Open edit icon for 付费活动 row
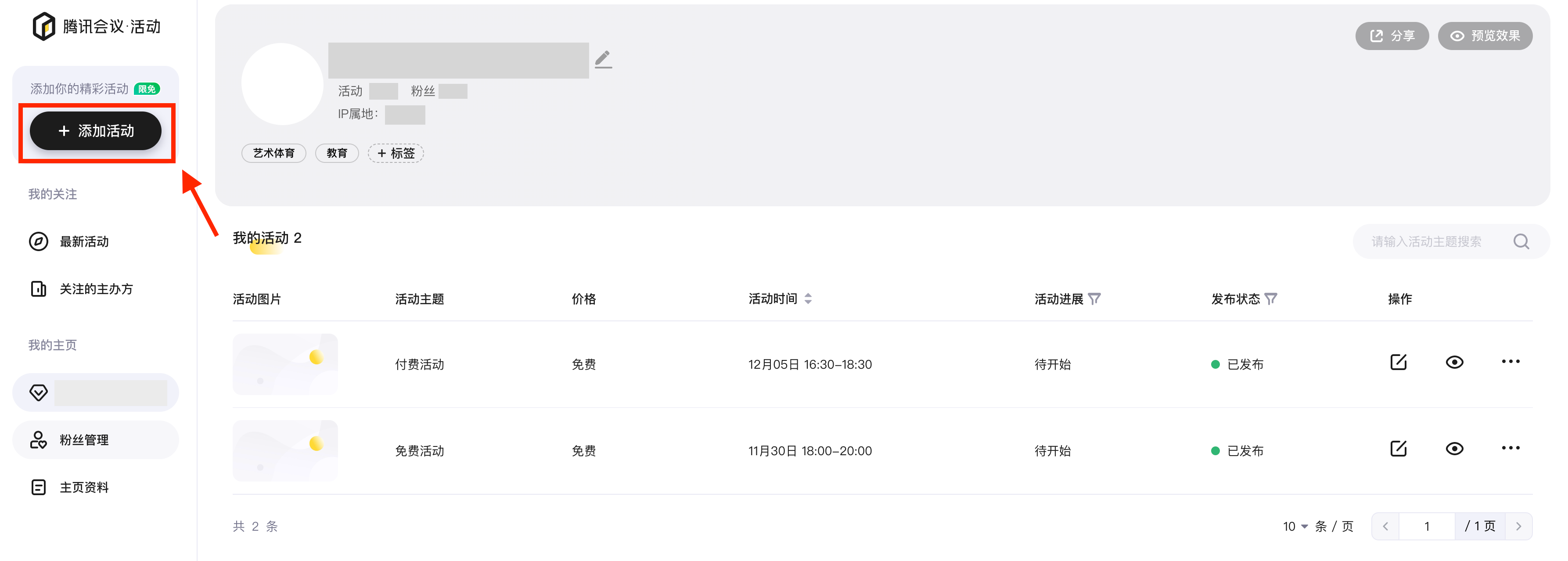 pos(1398,363)
